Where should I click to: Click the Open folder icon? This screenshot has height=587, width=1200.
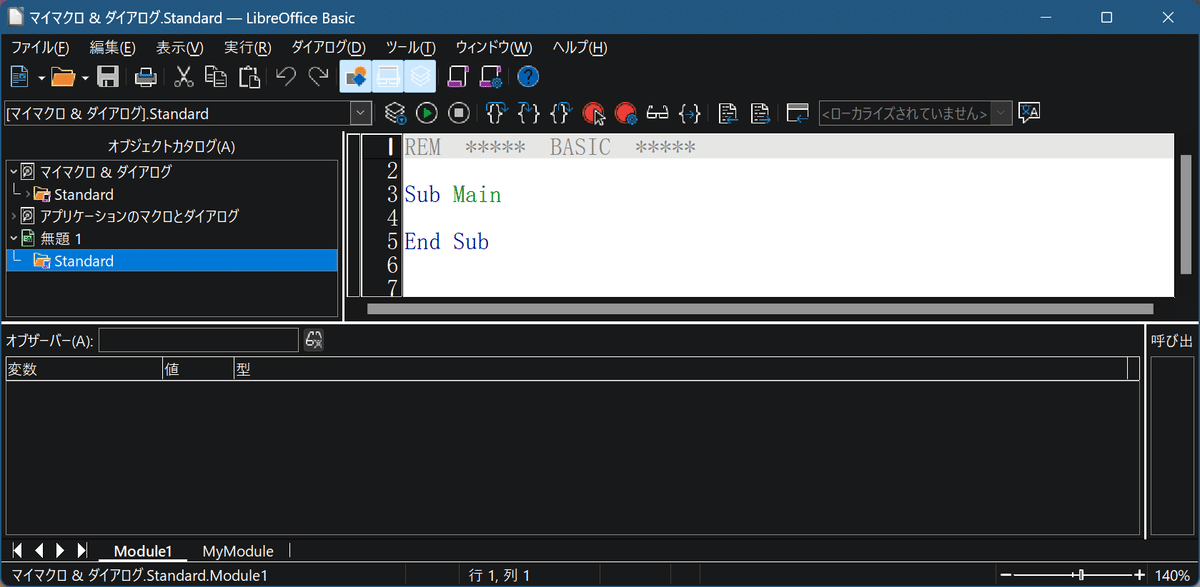coord(63,76)
